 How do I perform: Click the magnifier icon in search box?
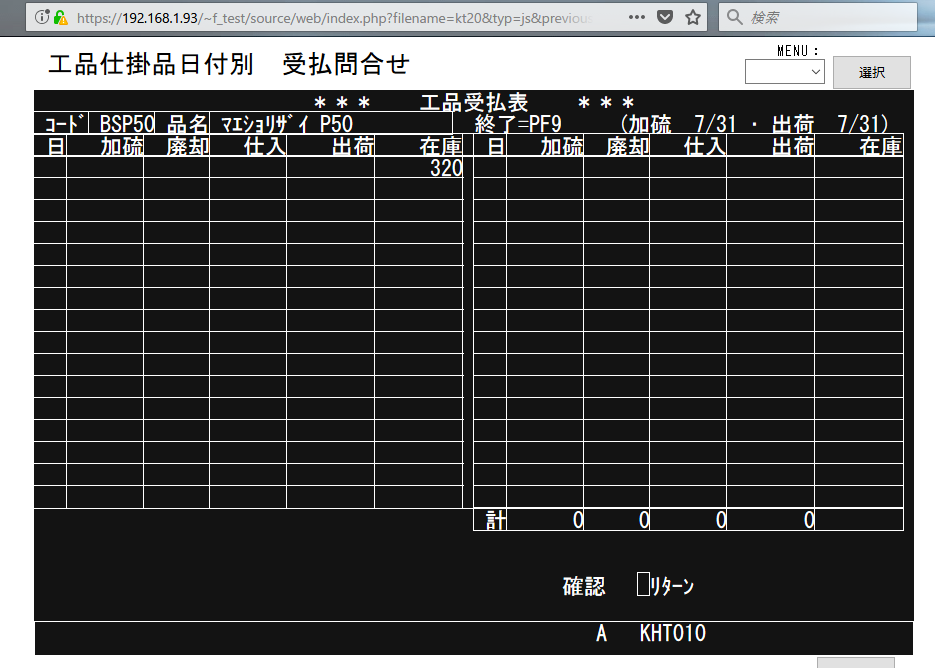pos(735,18)
